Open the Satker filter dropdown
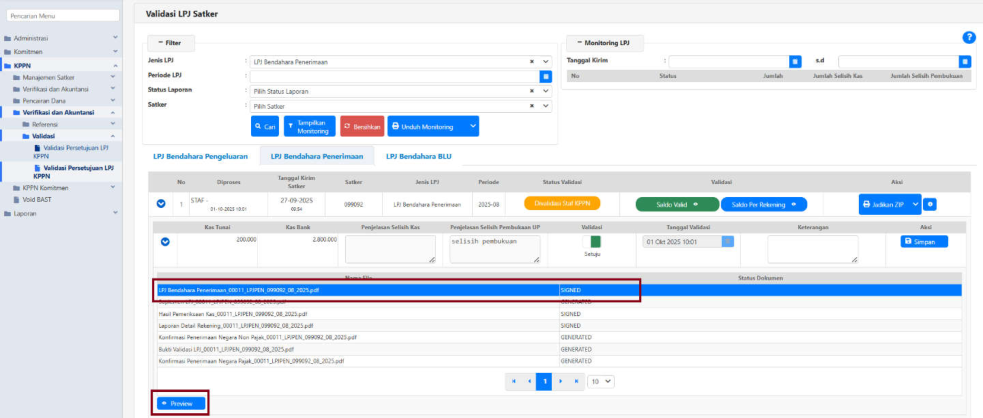The width and height of the screenshot is (983, 418). (x=545, y=106)
